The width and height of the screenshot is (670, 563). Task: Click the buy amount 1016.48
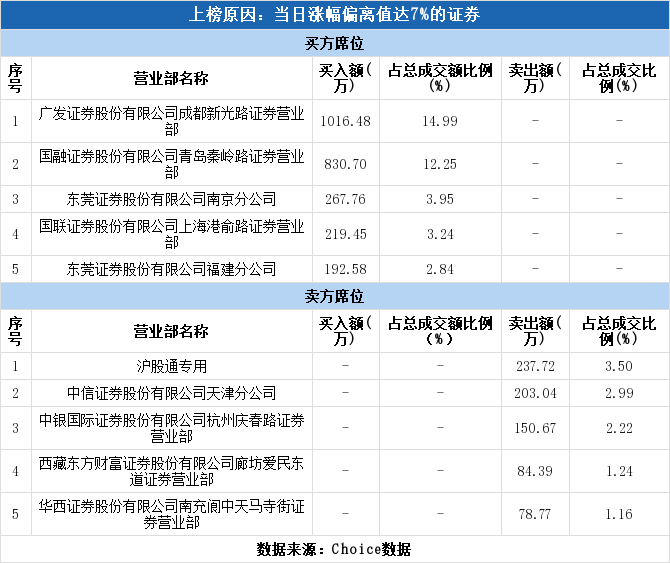point(346,121)
